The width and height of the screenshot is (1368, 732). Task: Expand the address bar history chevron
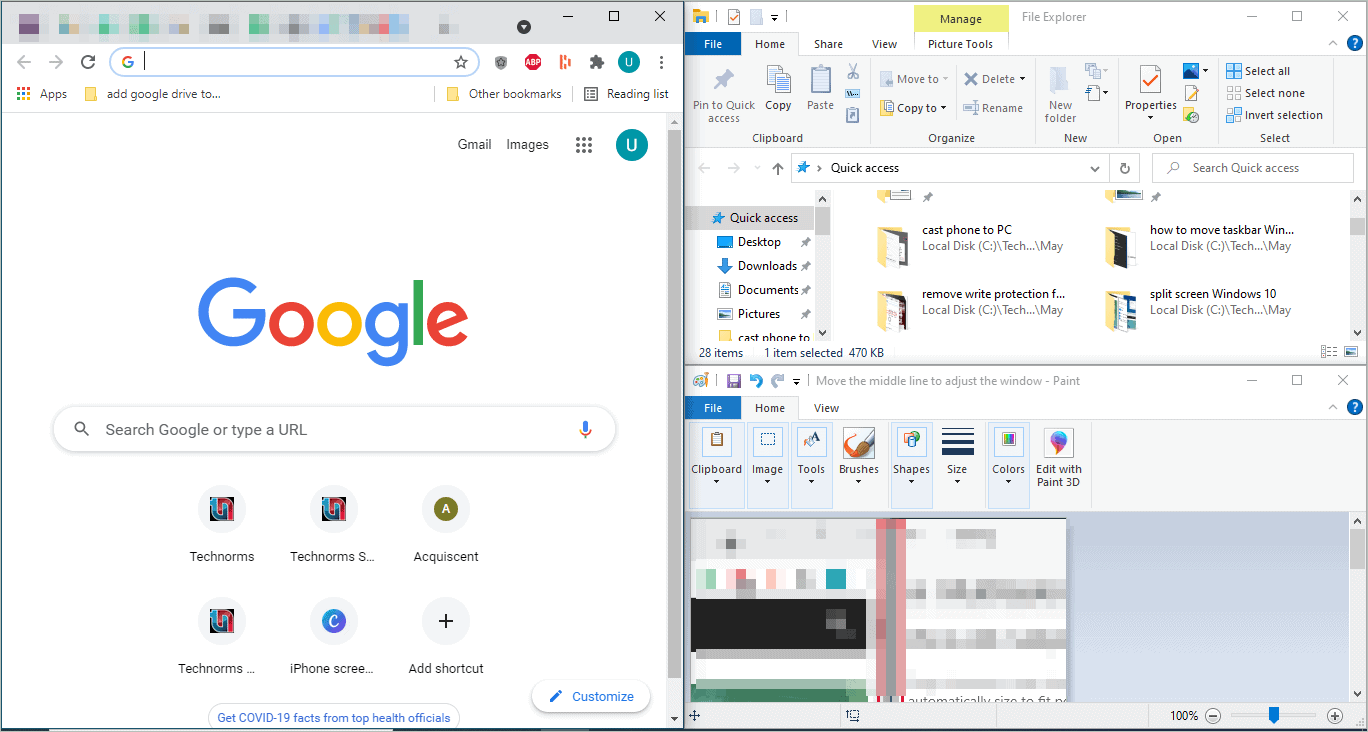[x=1094, y=167]
